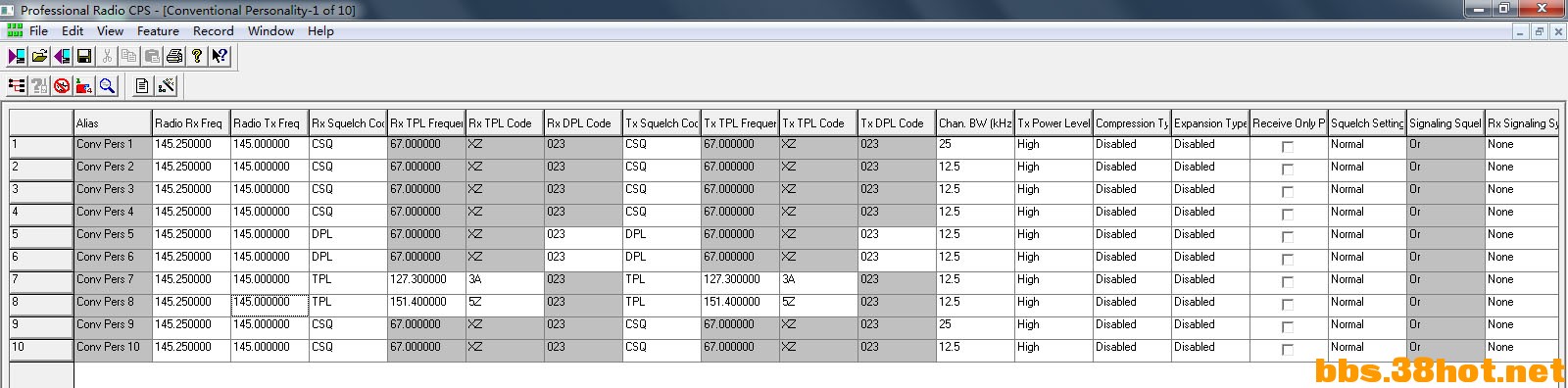
Task: Open a codeplug file with folder icon
Action: pos(40,56)
